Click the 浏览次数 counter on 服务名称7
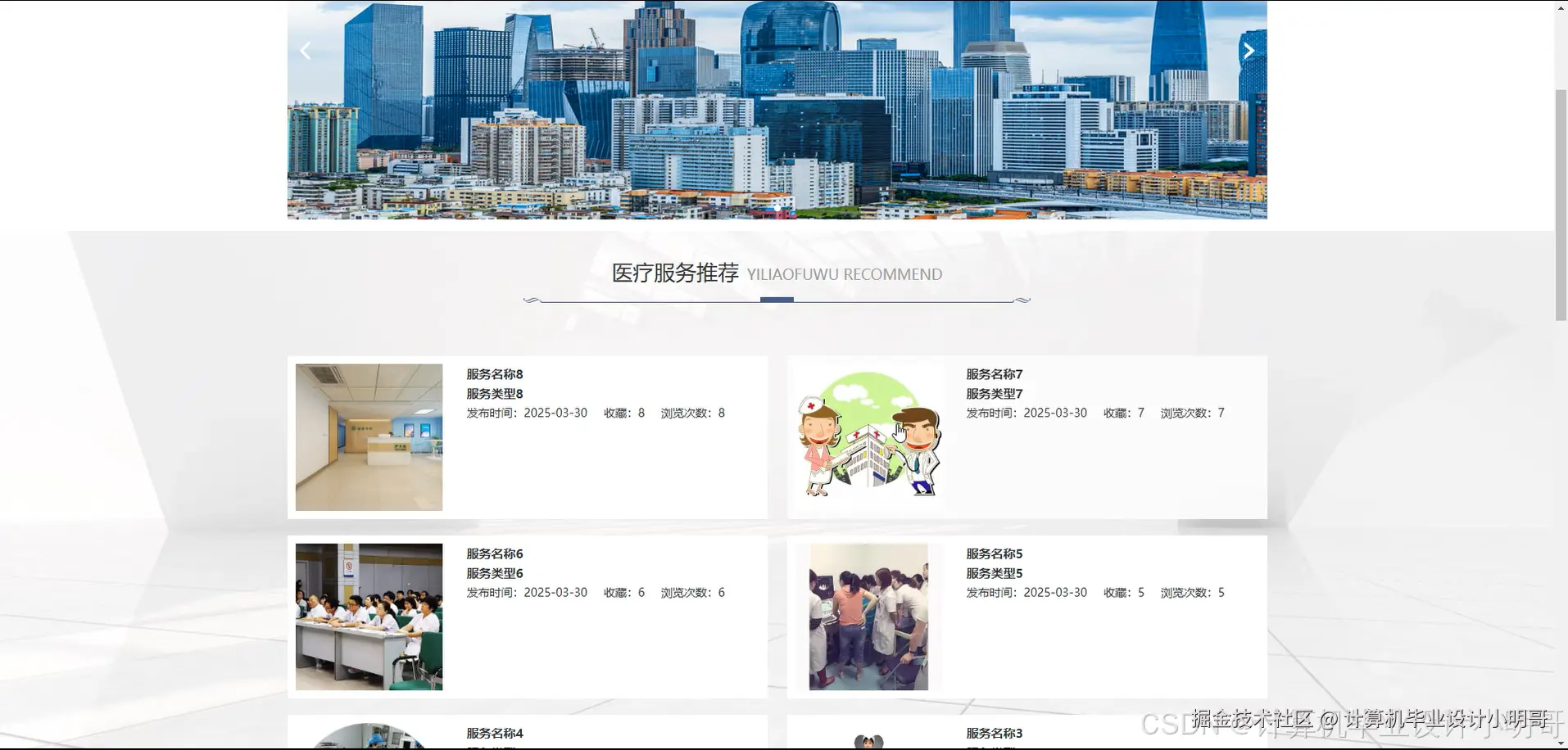The image size is (1568, 750). click(x=1192, y=413)
